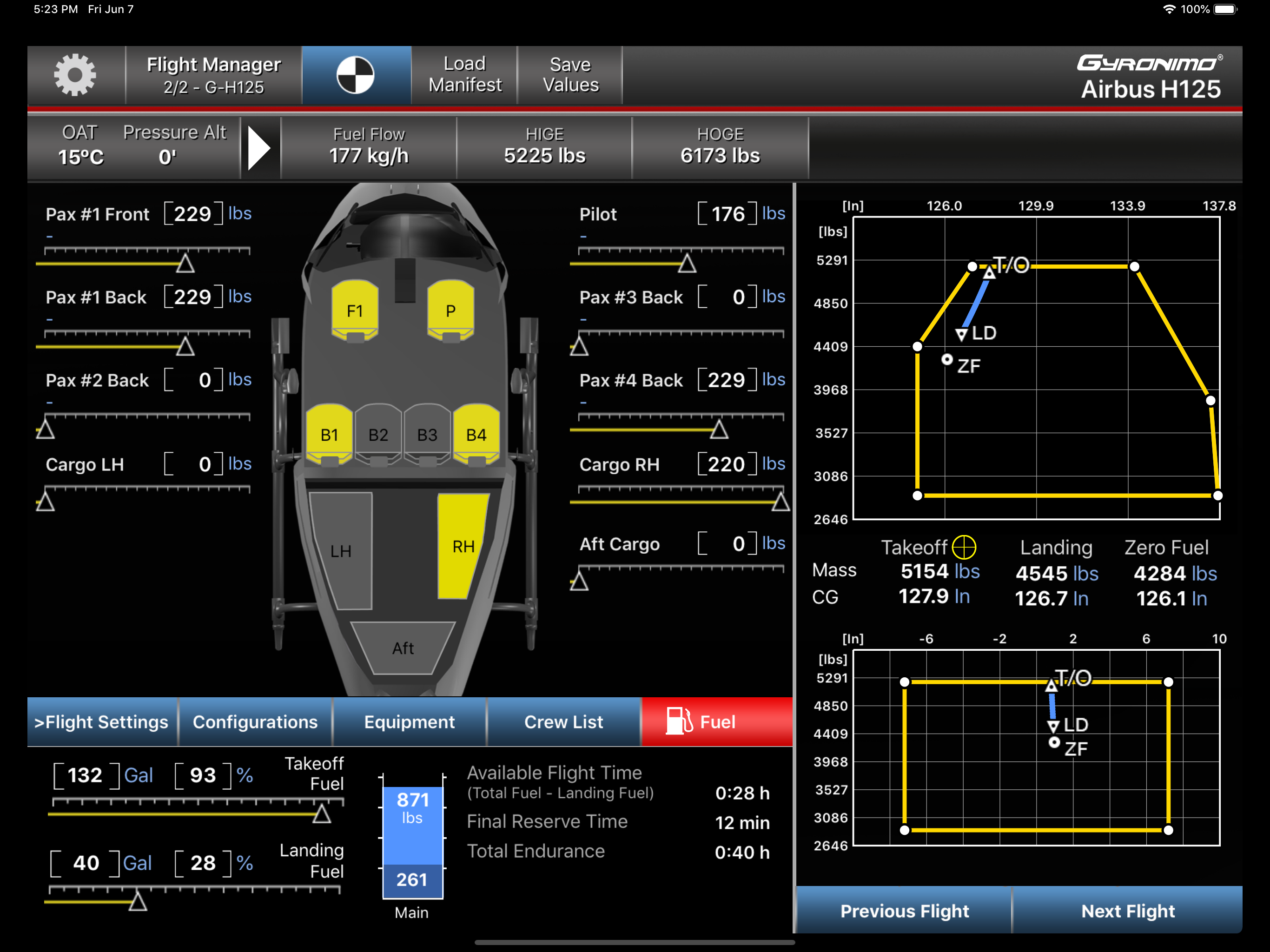Tap the red fuel pump icon
This screenshot has height=952, width=1270.
(x=679, y=721)
